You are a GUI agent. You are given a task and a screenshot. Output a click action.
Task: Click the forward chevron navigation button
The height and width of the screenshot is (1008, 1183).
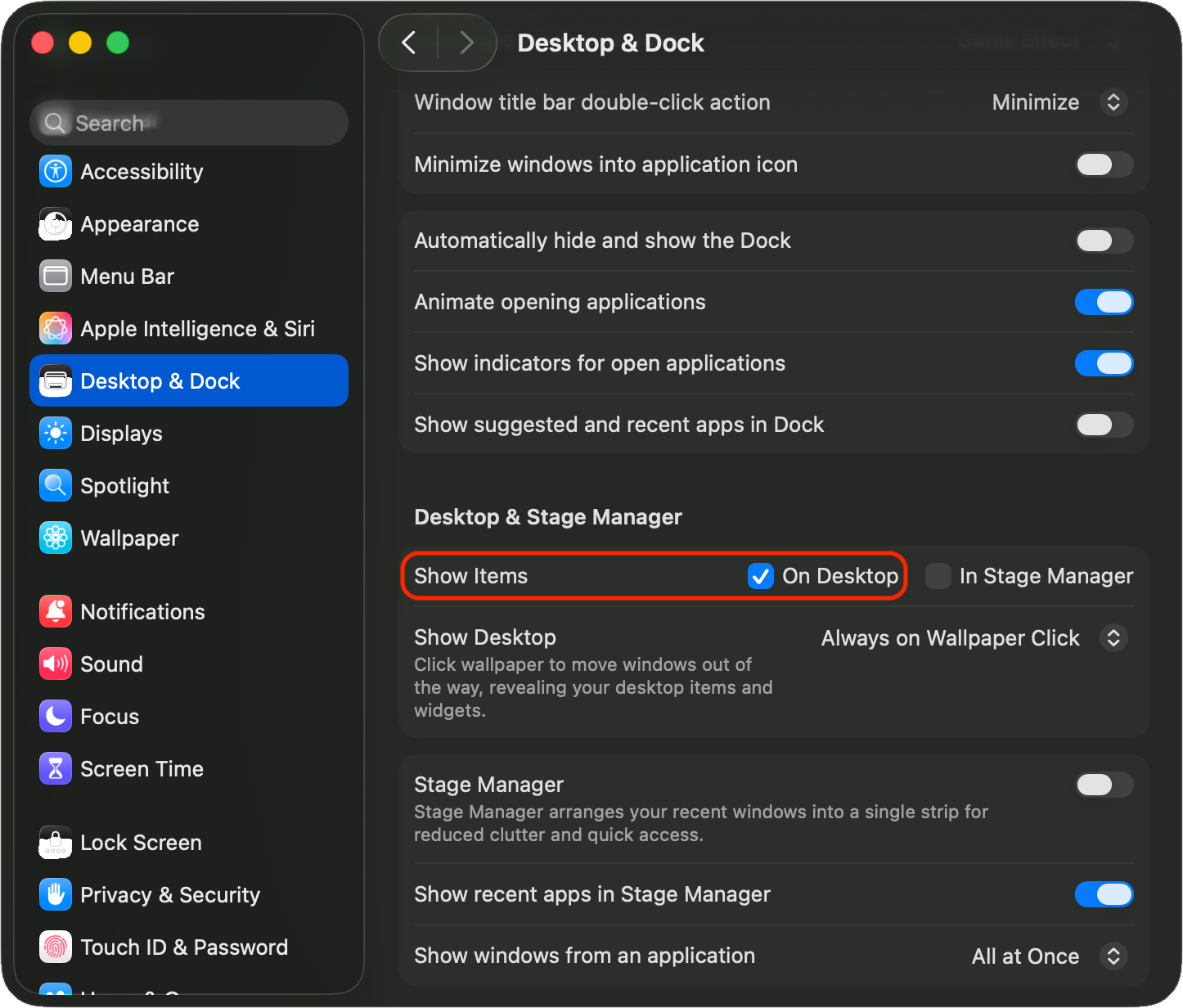pyautogui.click(x=466, y=43)
